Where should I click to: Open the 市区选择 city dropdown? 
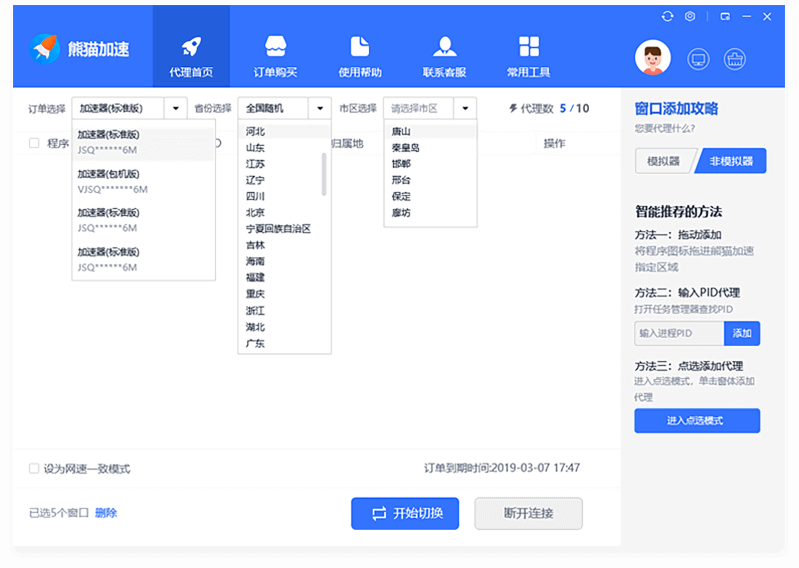(x=430, y=108)
